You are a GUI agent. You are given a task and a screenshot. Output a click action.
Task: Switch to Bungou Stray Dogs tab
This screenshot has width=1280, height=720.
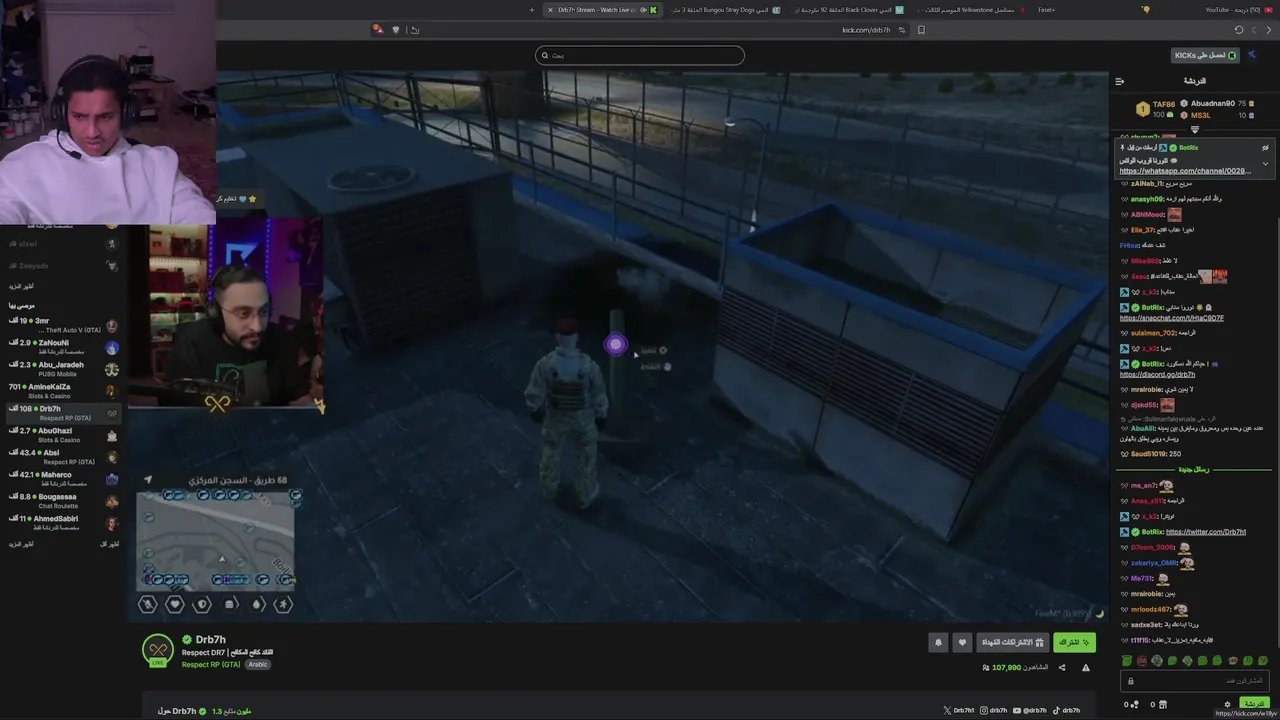pos(726,10)
